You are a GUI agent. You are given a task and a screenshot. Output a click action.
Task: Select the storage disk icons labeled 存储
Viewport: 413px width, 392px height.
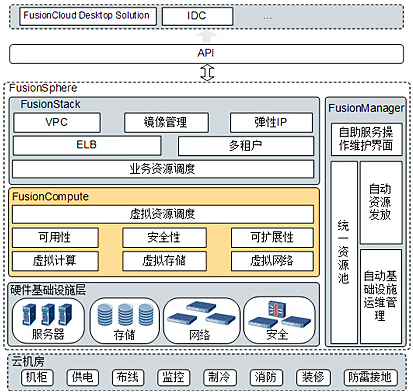125,314
